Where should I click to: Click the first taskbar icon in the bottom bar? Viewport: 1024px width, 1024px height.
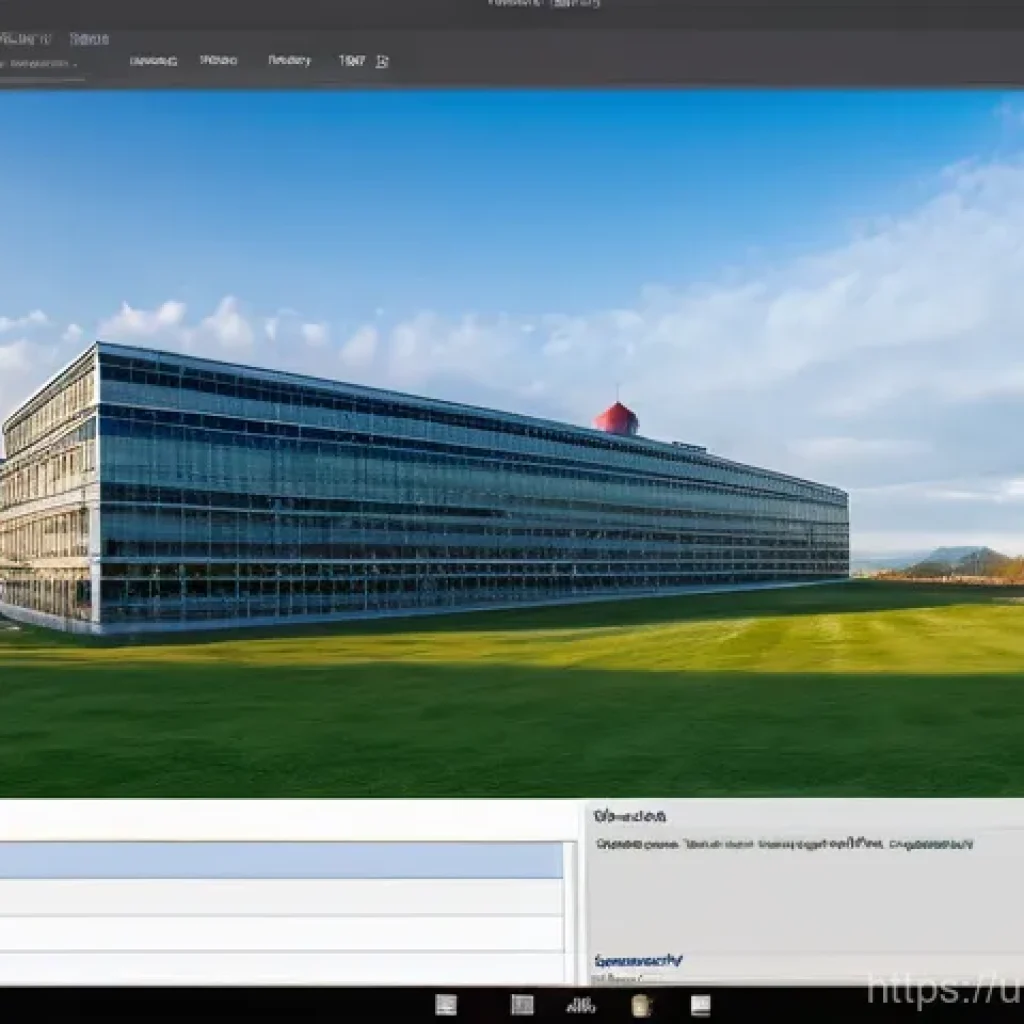pos(446,1005)
